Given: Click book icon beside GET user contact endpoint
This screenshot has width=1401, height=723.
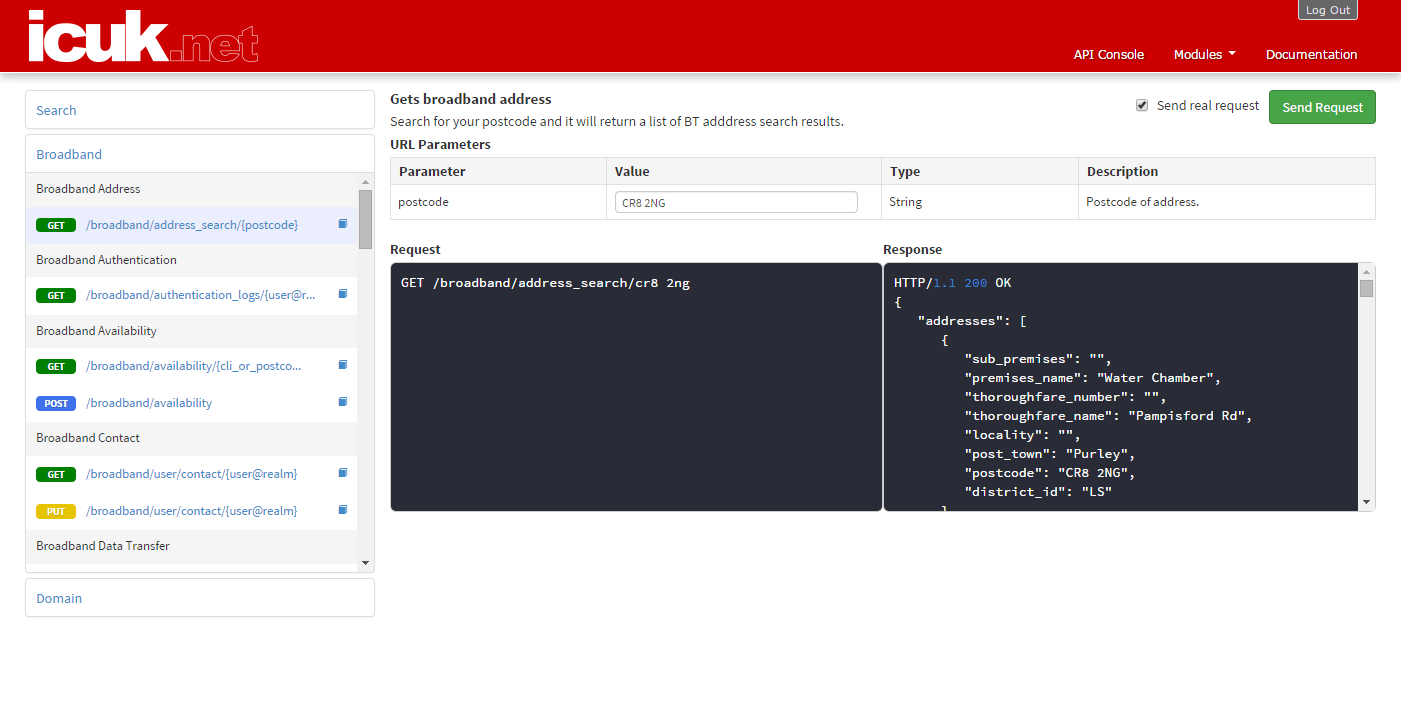Looking at the screenshot, I should [x=342, y=473].
